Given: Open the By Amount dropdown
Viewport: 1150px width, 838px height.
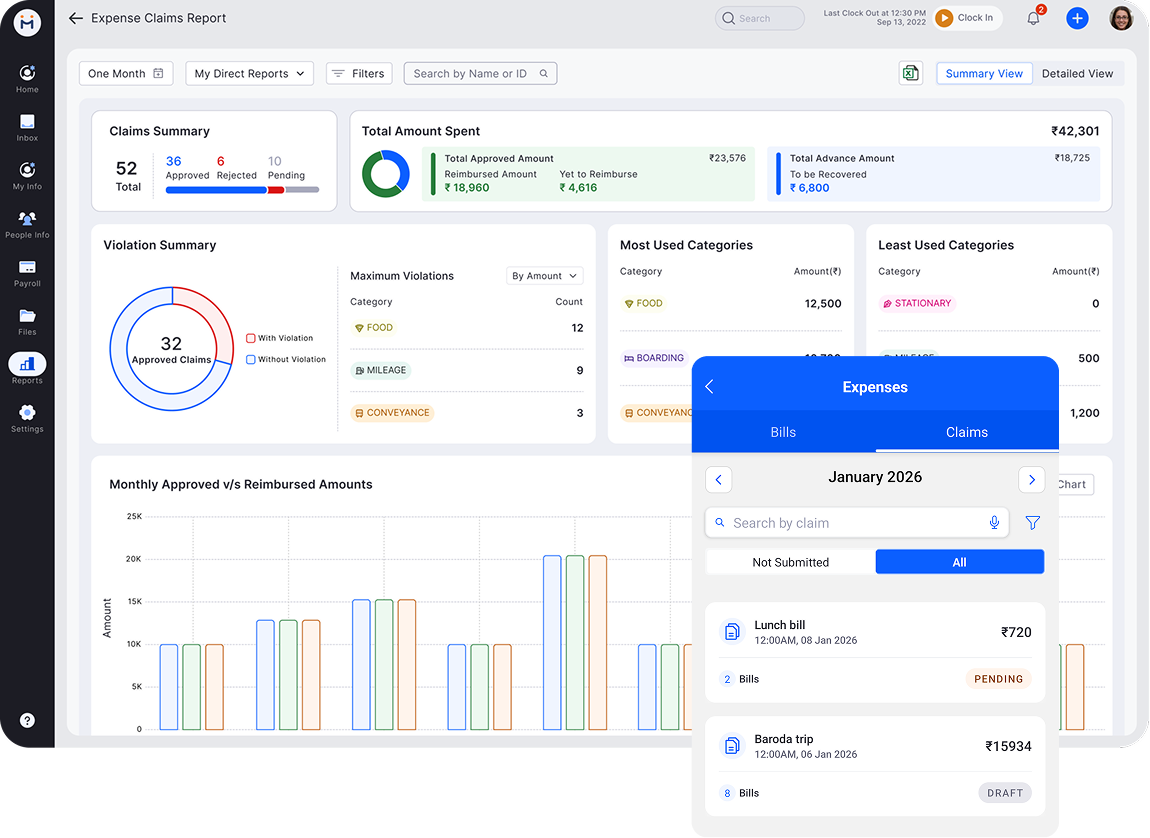Looking at the screenshot, I should [544, 276].
